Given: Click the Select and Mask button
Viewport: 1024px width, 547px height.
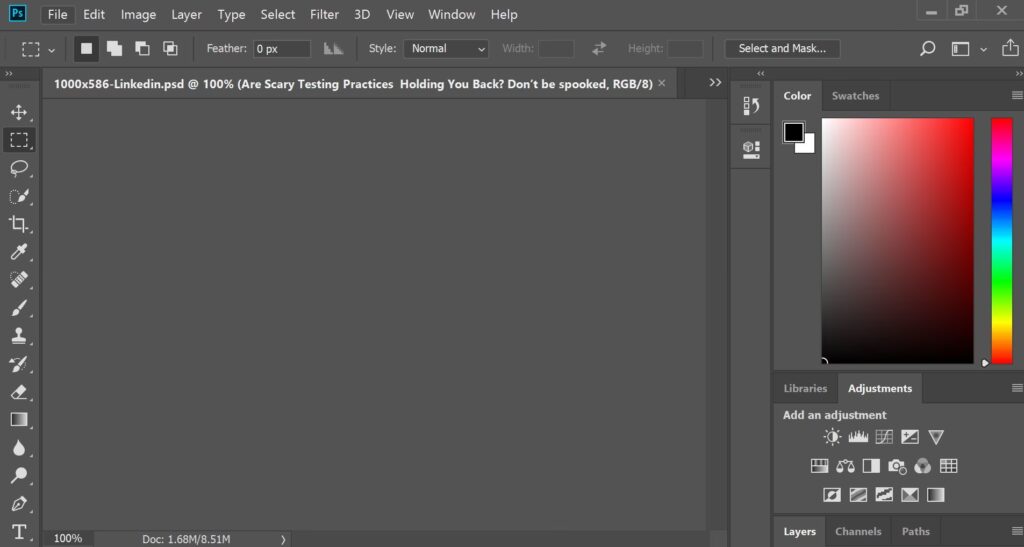Looking at the screenshot, I should click(x=782, y=48).
